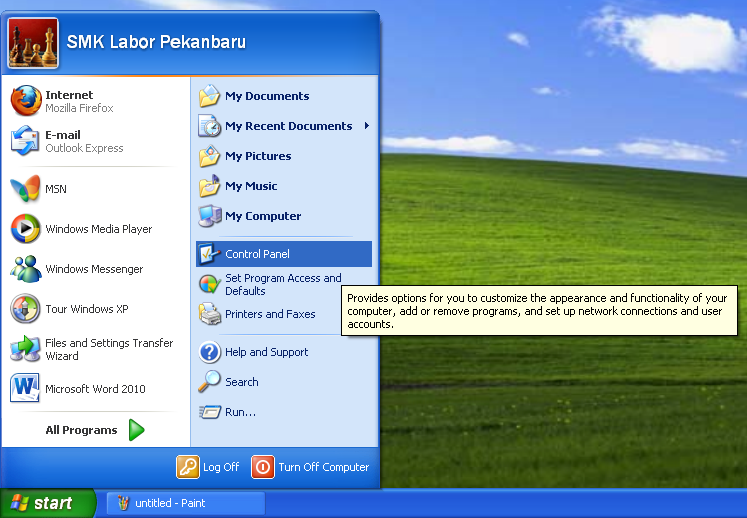This screenshot has width=747, height=518.
Task: Click the Set Program Access icon
Action: point(210,284)
